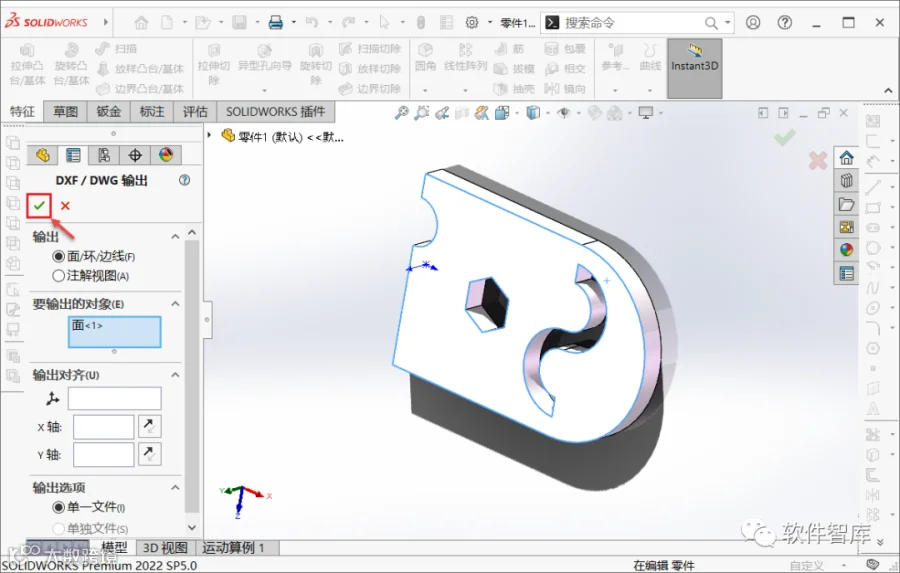Click the view orientation cube icon
The width and height of the screenshot is (900, 573).
coord(503,113)
